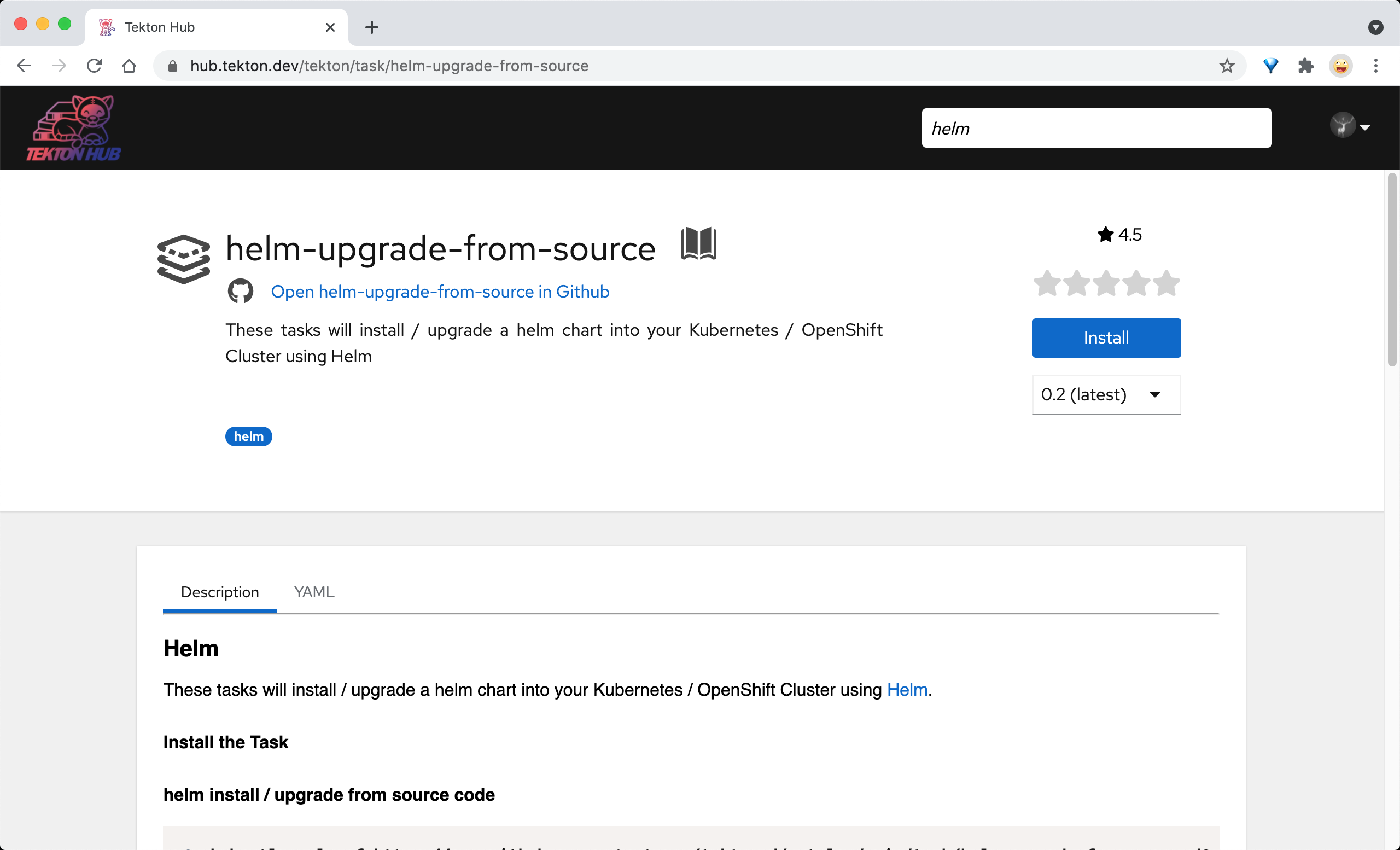Click the Tekton Hub cat logo
The width and height of the screenshot is (1400, 850).
[x=73, y=128]
